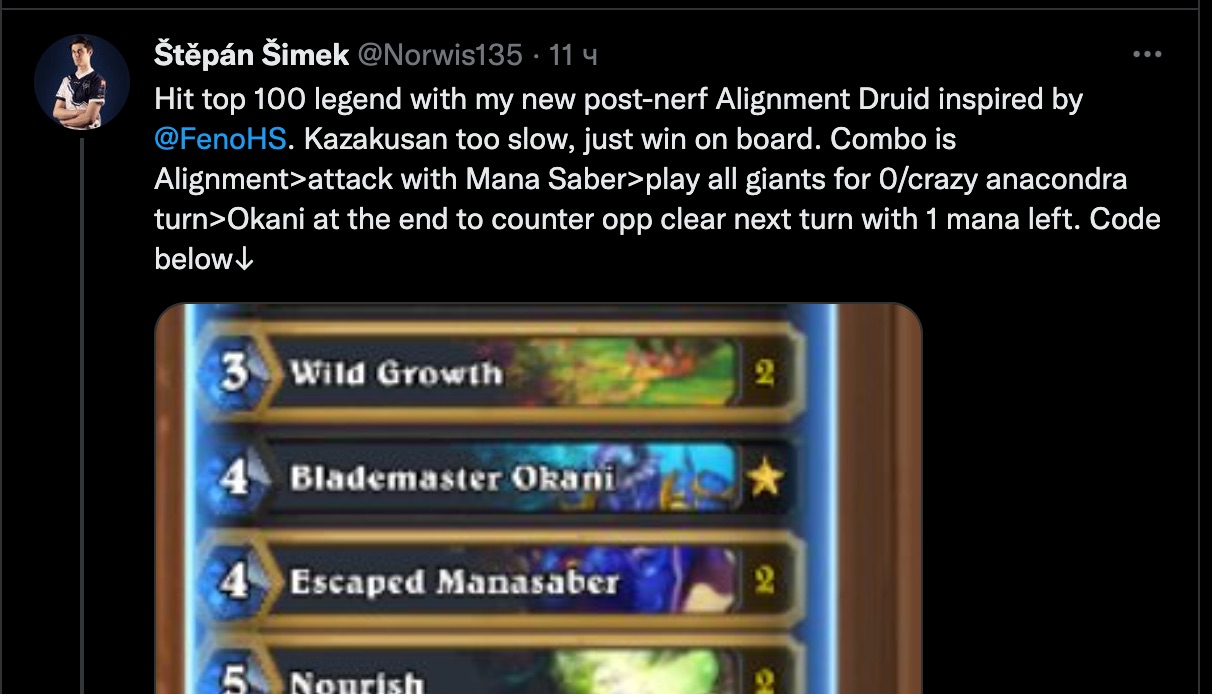Click the Escaped Manasaber count badge 2
This screenshot has width=1212, height=694.
[765, 581]
